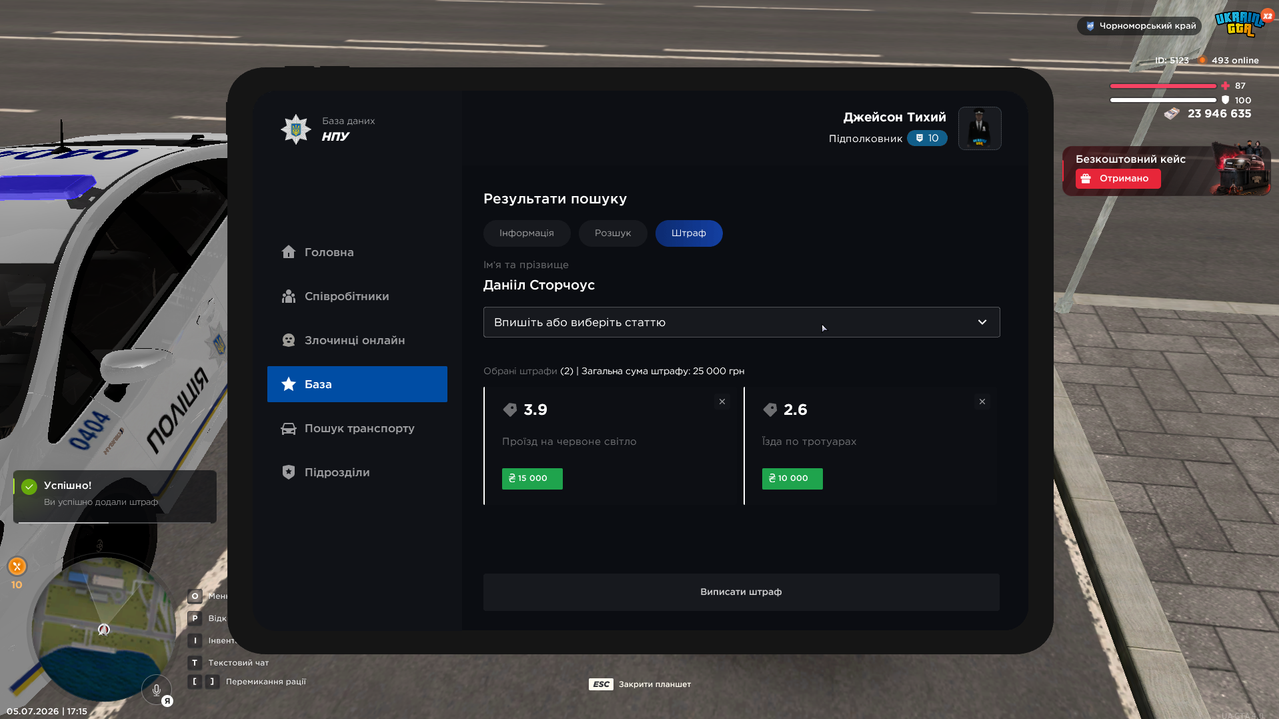1279x719 pixels.
Task: Click the house icon next to Головна
Action: click(x=289, y=252)
